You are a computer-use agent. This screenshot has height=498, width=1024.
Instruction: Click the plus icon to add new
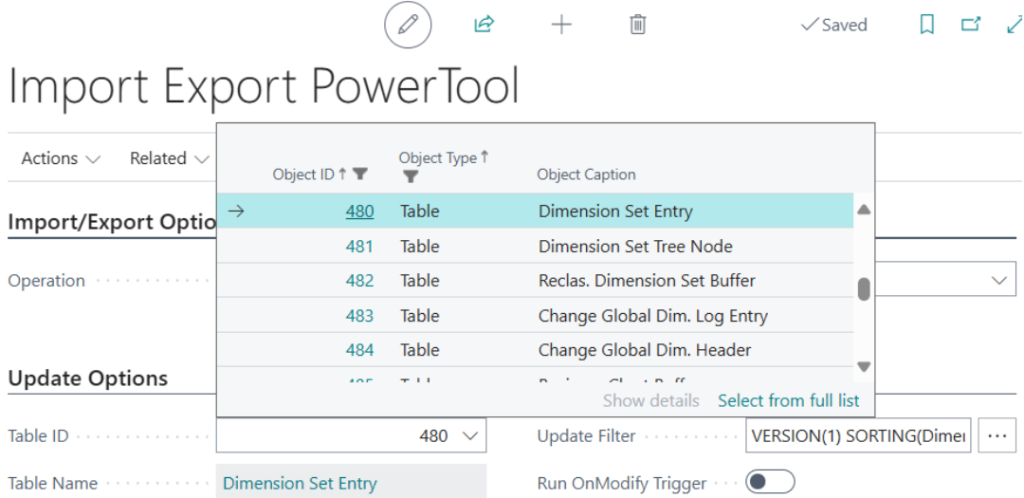click(x=562, y=25)
